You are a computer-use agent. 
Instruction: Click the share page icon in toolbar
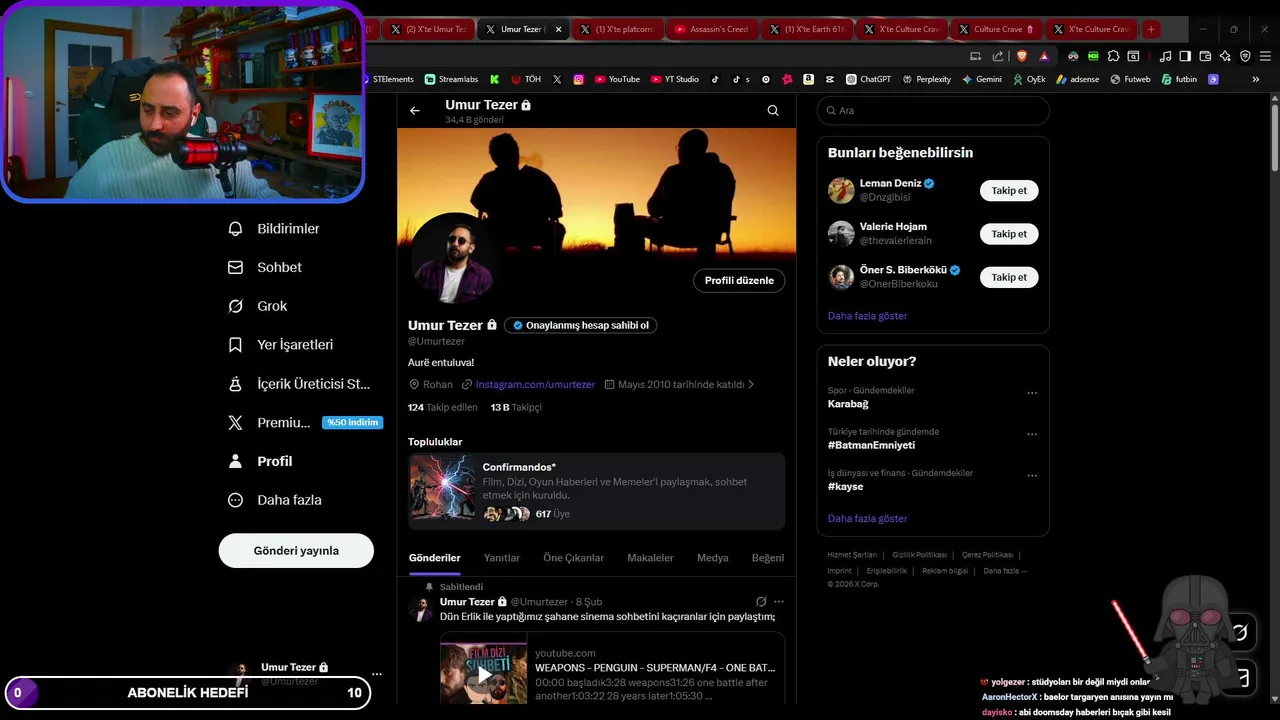[x=998, y=56]
